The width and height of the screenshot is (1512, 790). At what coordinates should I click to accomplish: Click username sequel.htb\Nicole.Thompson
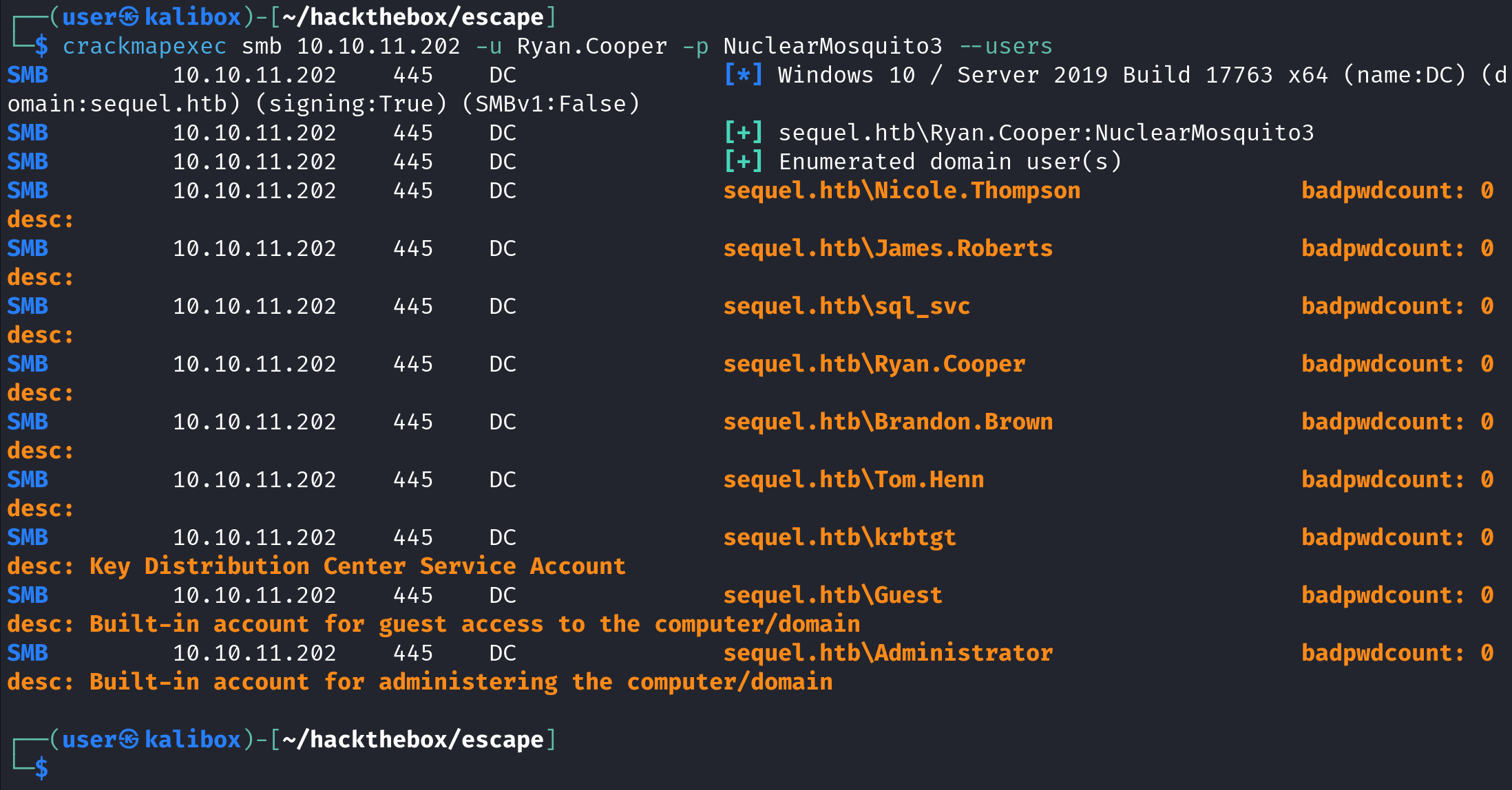tap(902, 191)
